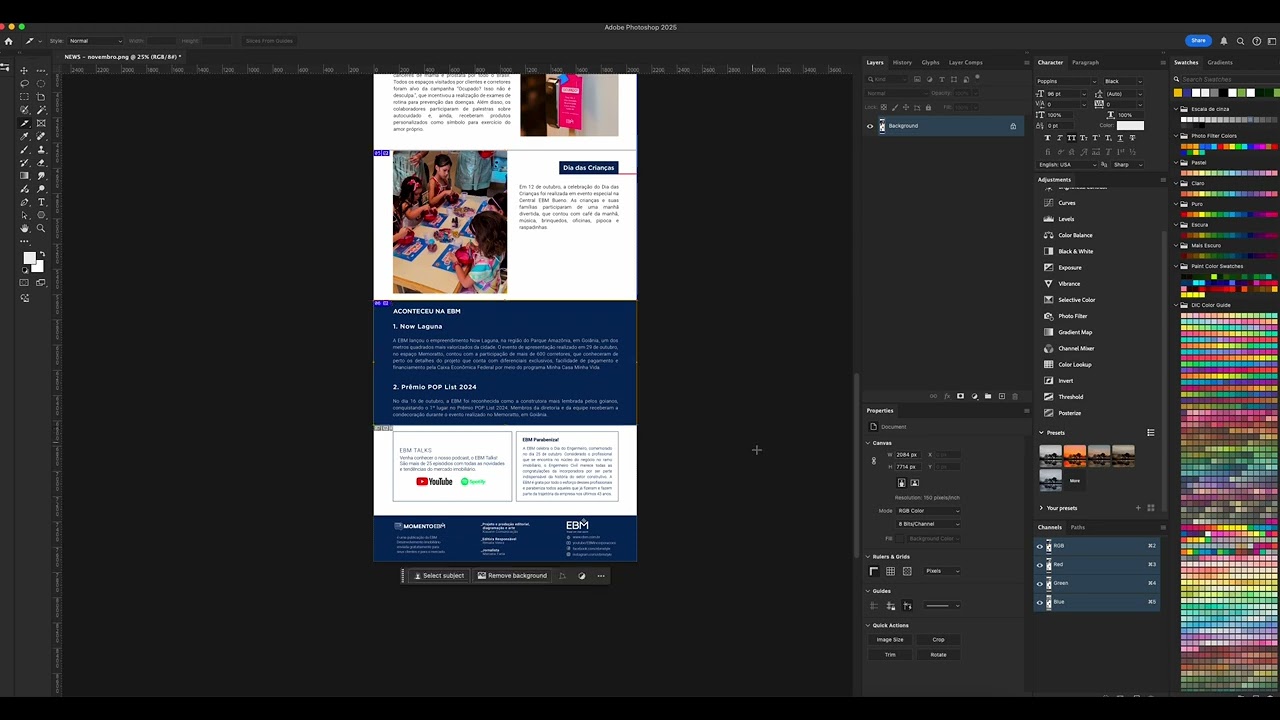Select the Clone Stamp tool
The height and width of the screenshot is (720, 1280).
(x=41, y=150)
